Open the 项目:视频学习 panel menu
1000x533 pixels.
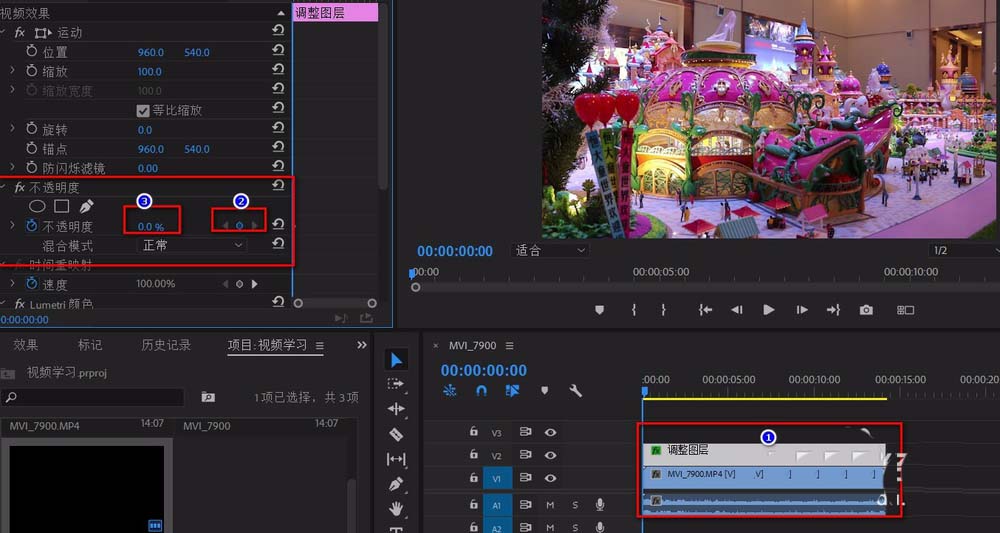tap(320, 346)
